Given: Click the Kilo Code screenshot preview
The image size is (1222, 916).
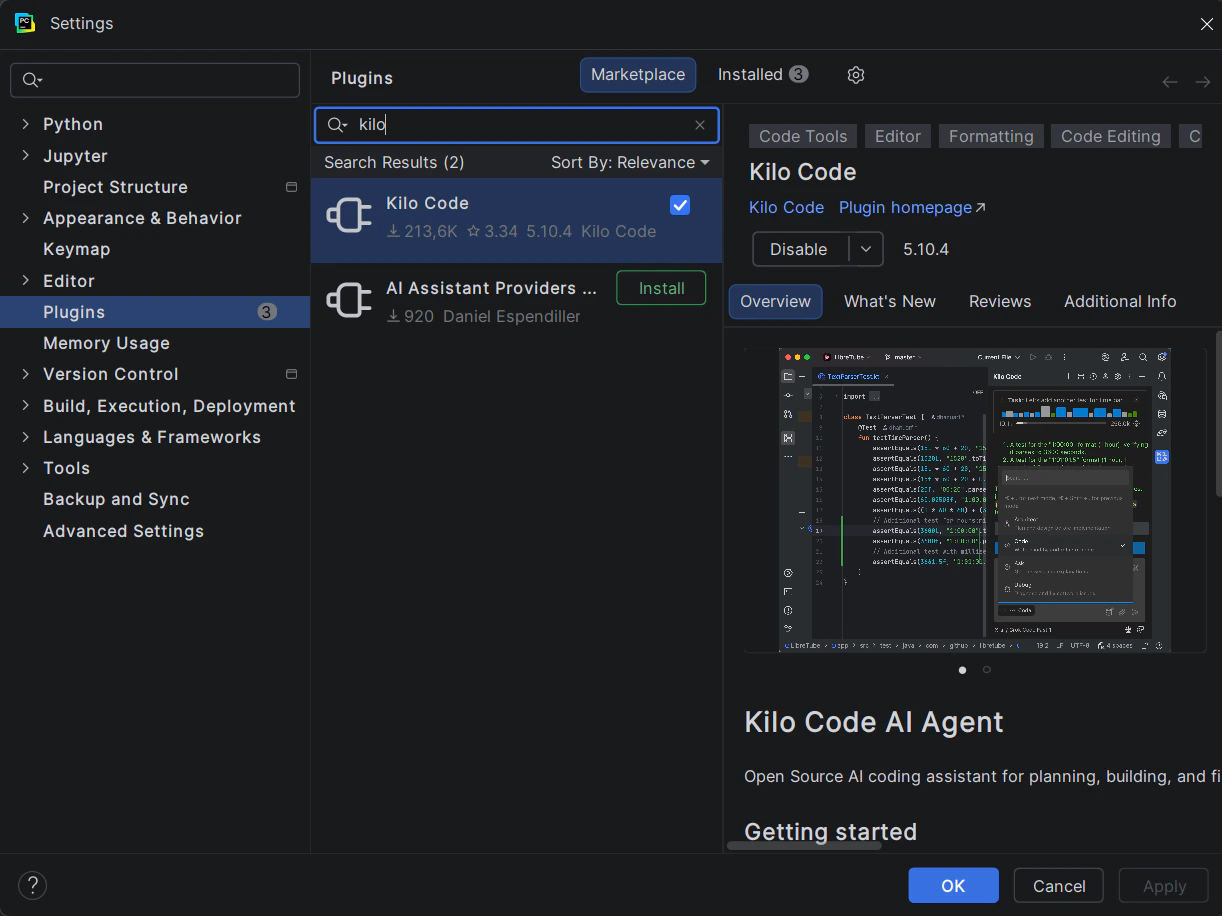Looking at the screenshot, I should (970, 497).
